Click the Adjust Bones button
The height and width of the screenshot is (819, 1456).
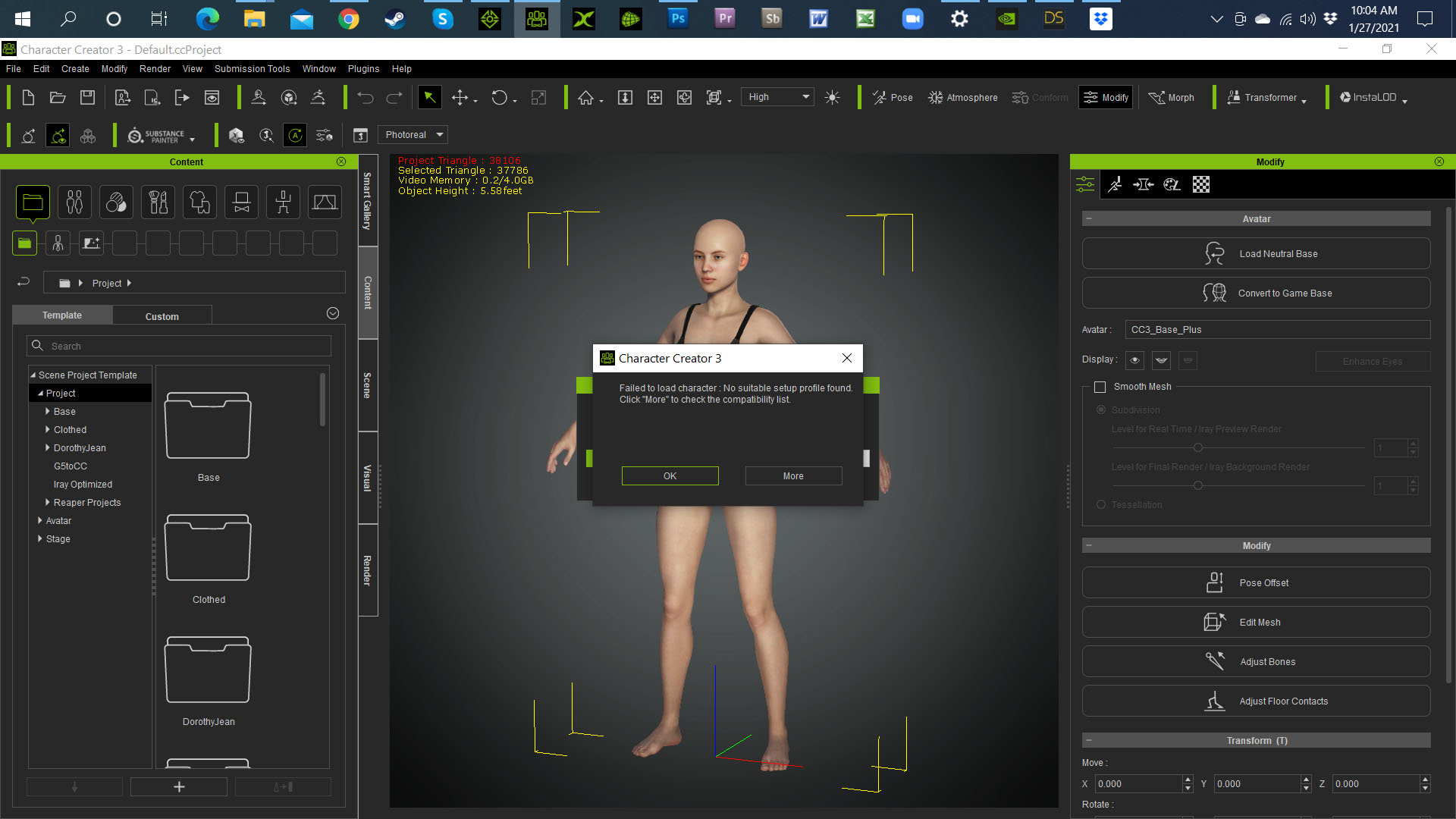click(x=1256, y=661)
